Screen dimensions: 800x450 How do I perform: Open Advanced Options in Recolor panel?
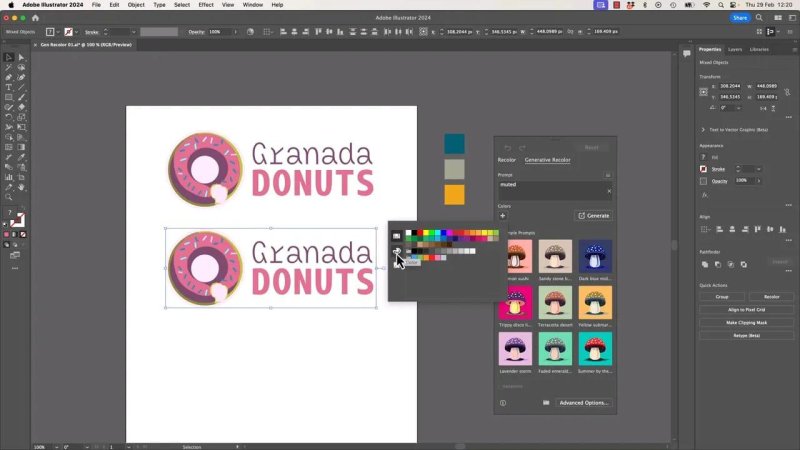[584, 403]
